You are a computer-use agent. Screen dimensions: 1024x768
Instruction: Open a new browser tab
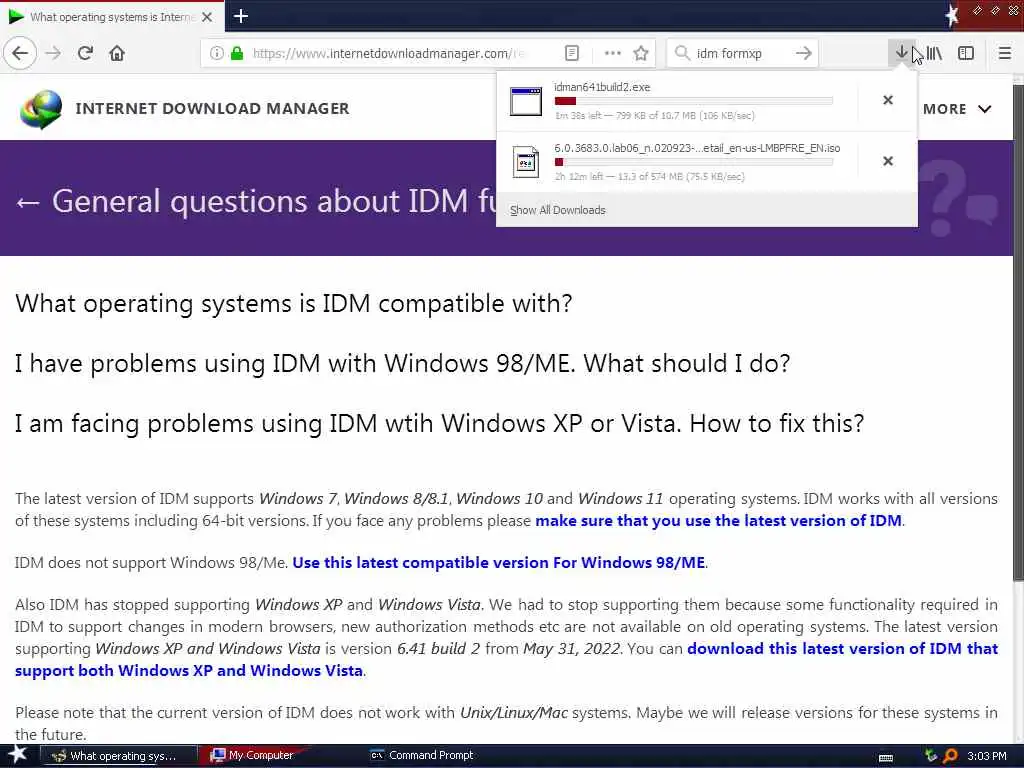240,16
